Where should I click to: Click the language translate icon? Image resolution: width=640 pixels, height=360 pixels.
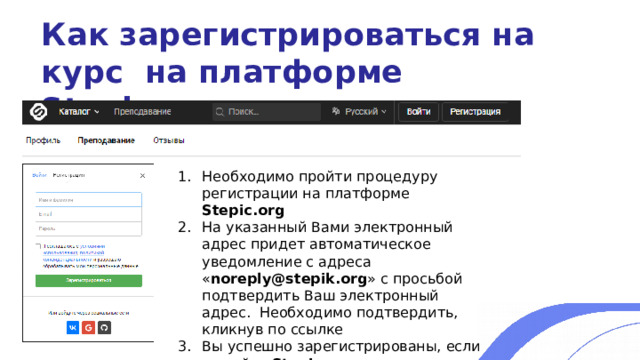336,111
